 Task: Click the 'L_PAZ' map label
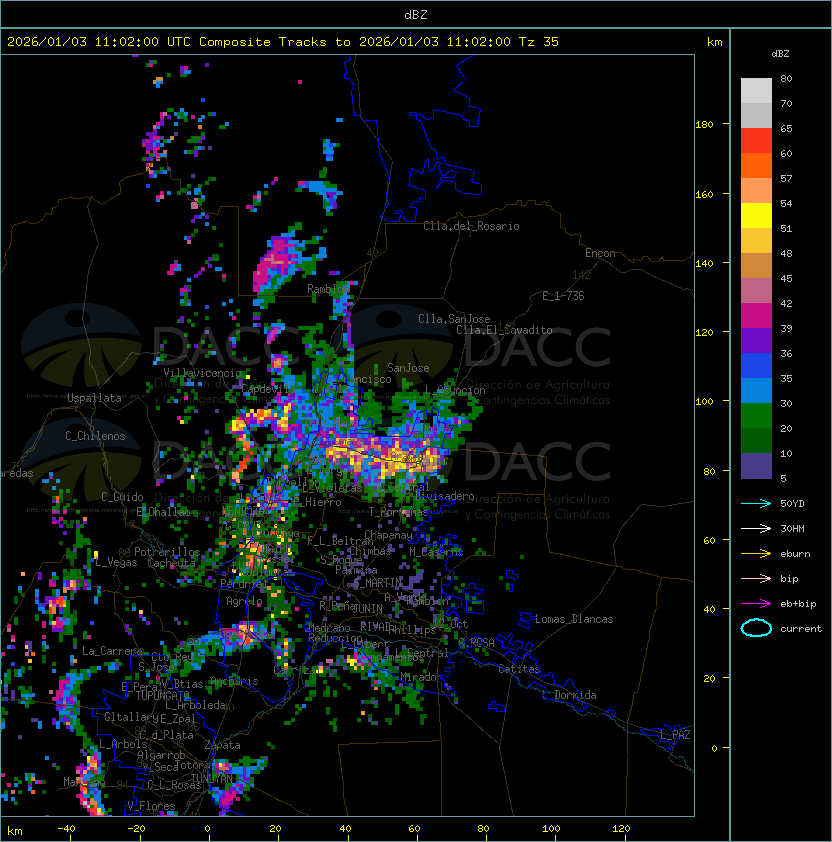[x=675, y=735]
